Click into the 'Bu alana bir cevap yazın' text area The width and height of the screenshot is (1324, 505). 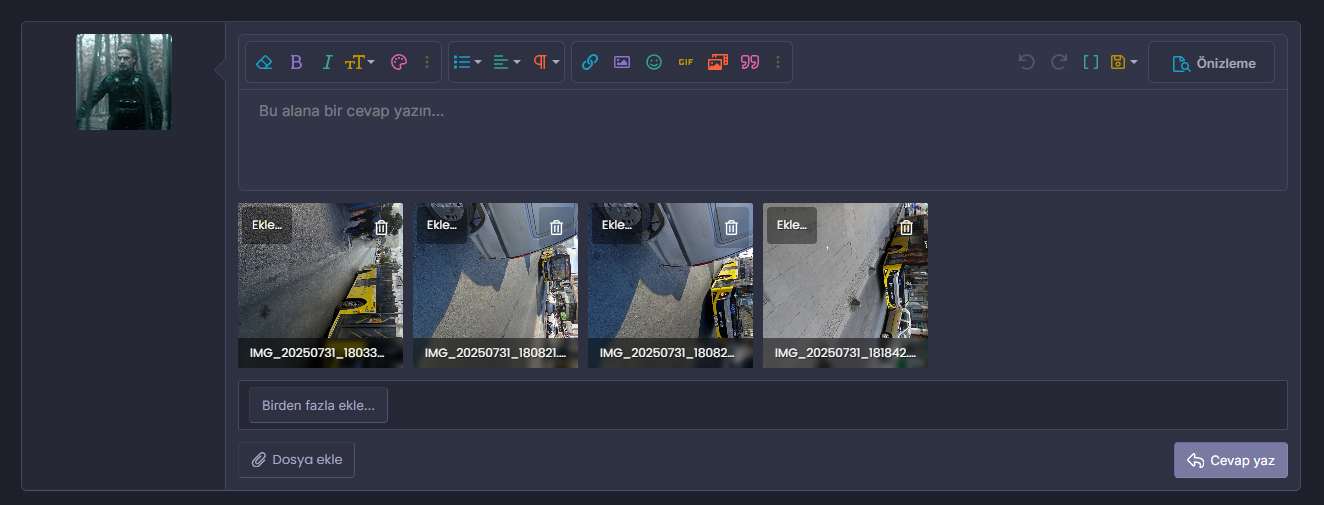click(x=762, y=140)
